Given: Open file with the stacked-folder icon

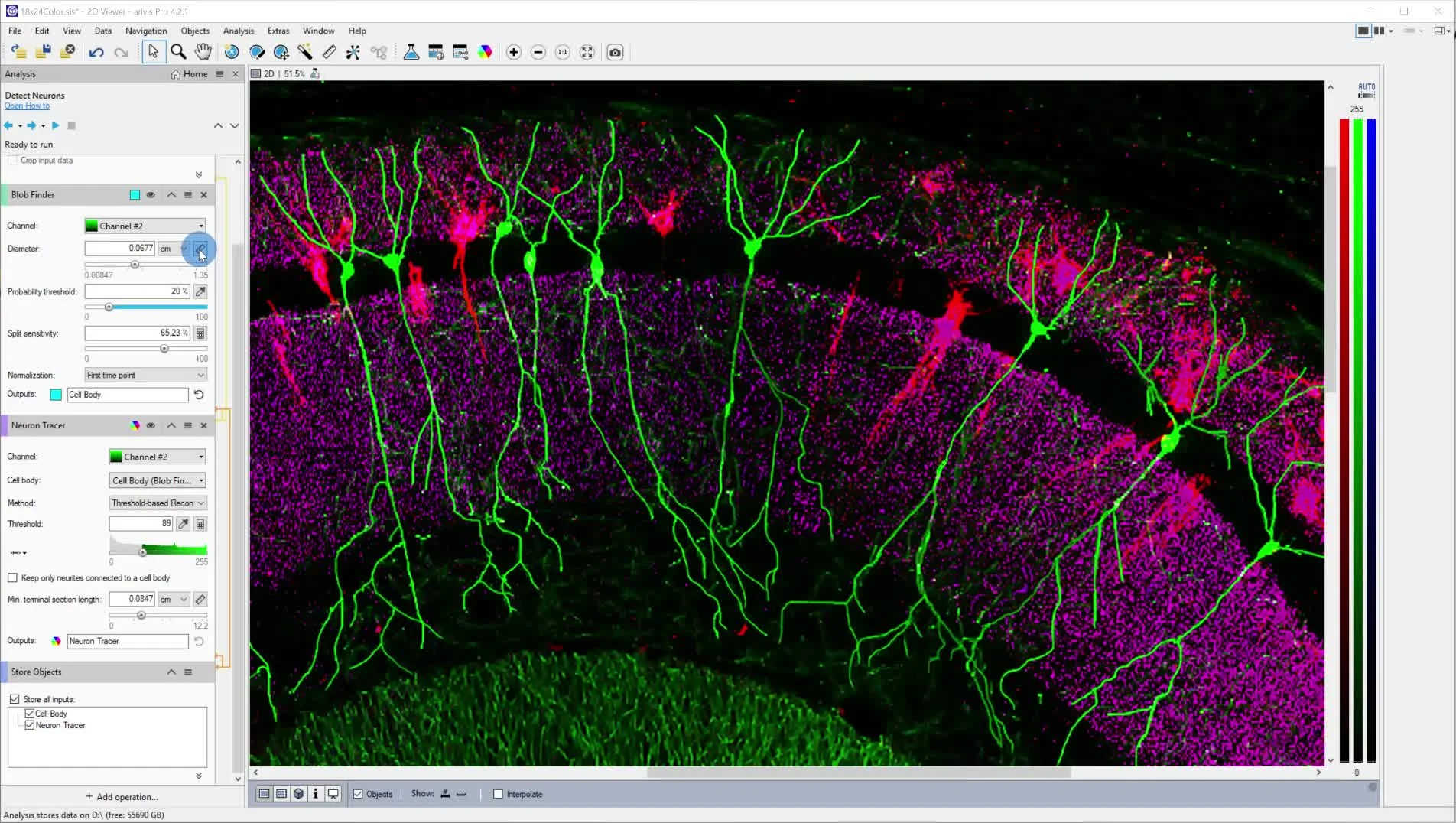Looking at the screenshot, I should coord(18,52).
